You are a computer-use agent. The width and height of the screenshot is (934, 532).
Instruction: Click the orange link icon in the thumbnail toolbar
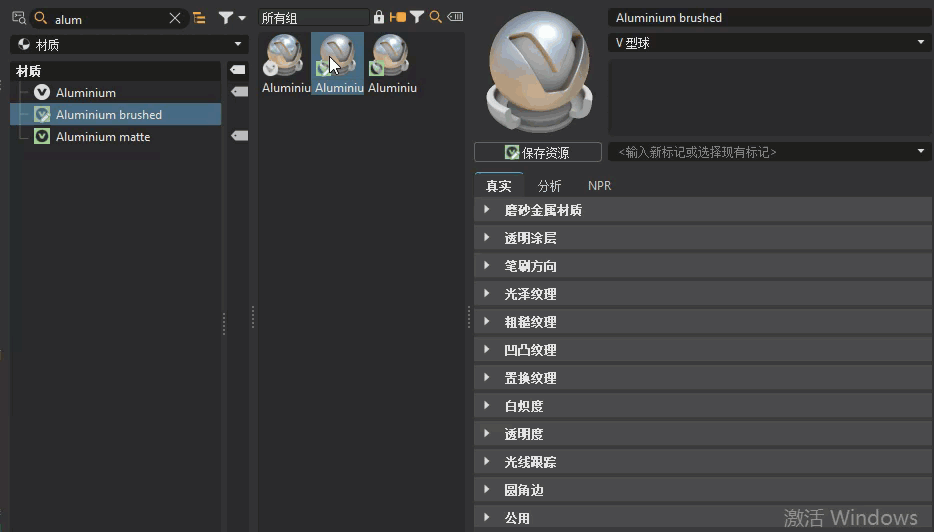(x=397, y=17)
